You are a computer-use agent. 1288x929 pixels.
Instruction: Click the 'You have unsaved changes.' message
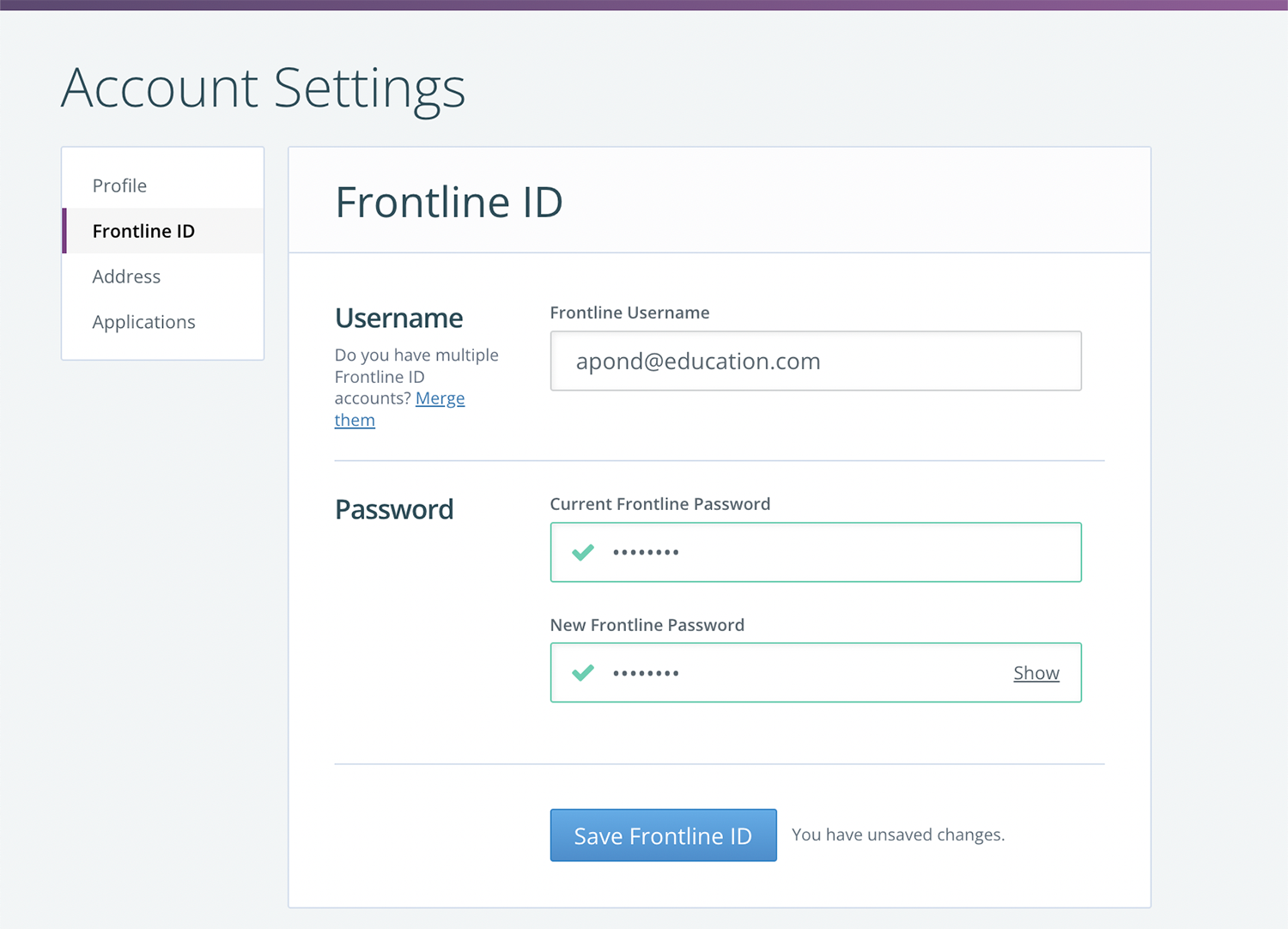pyautogui.click(x=898, y=835)
